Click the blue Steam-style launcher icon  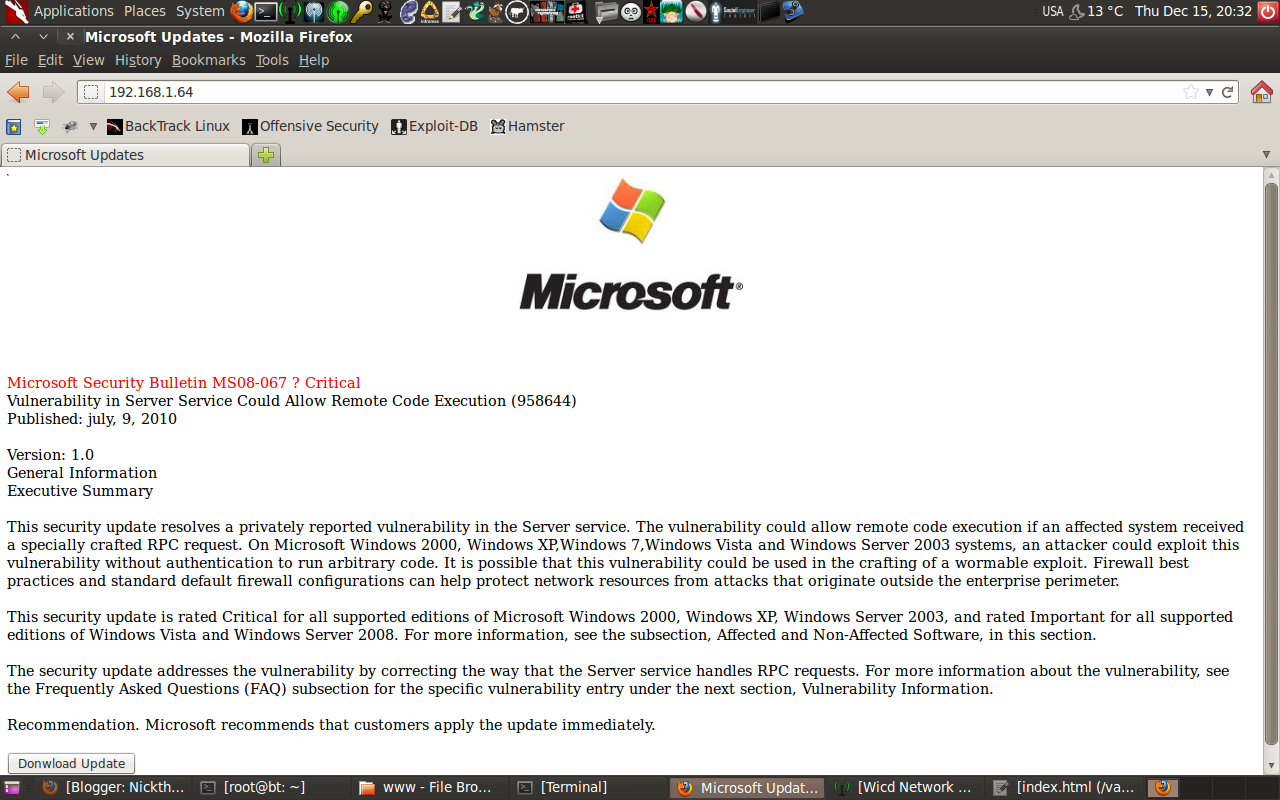click(x=794, y=12)
